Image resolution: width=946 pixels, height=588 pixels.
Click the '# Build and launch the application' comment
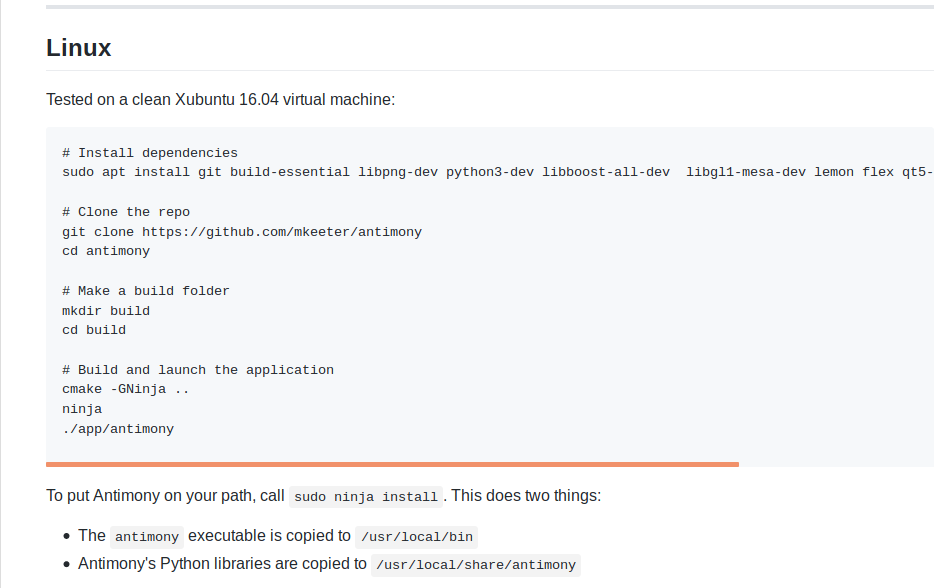pos(198,370)
